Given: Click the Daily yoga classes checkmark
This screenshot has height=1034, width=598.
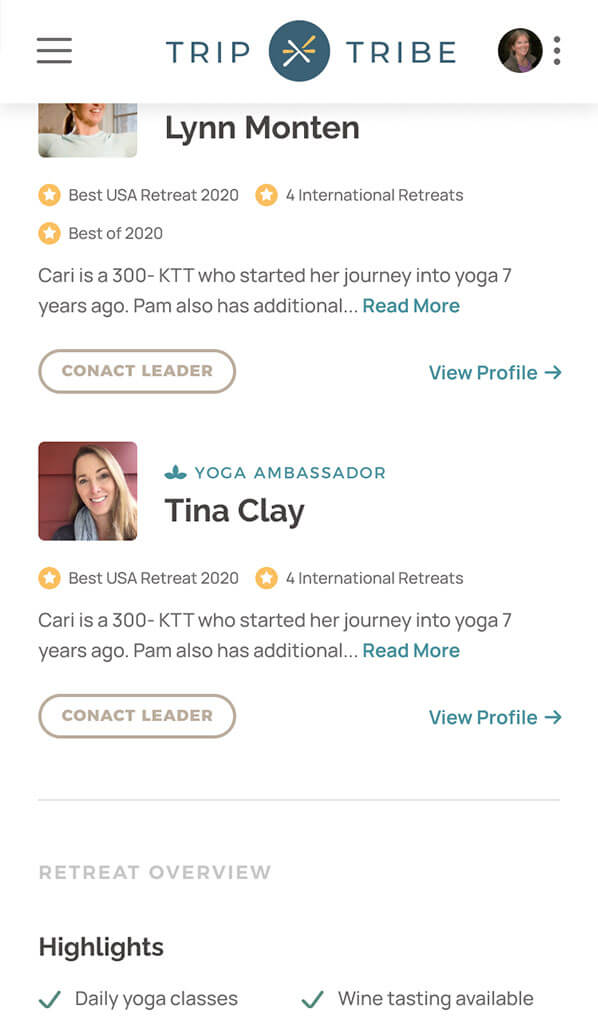Looking at the screenshot, I should (x=50, y=1000).
